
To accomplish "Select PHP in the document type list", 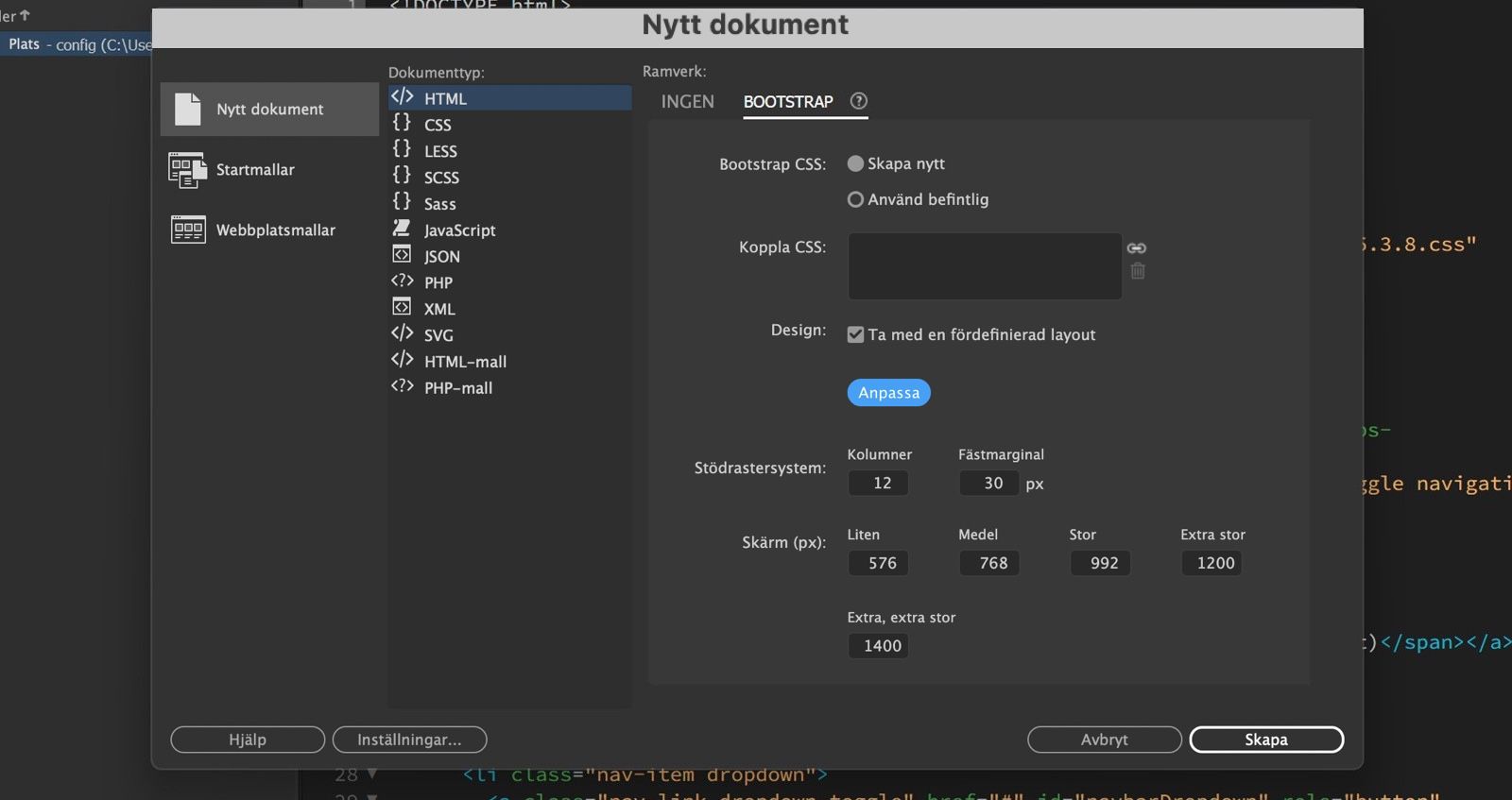I will [x=510, y=282].
